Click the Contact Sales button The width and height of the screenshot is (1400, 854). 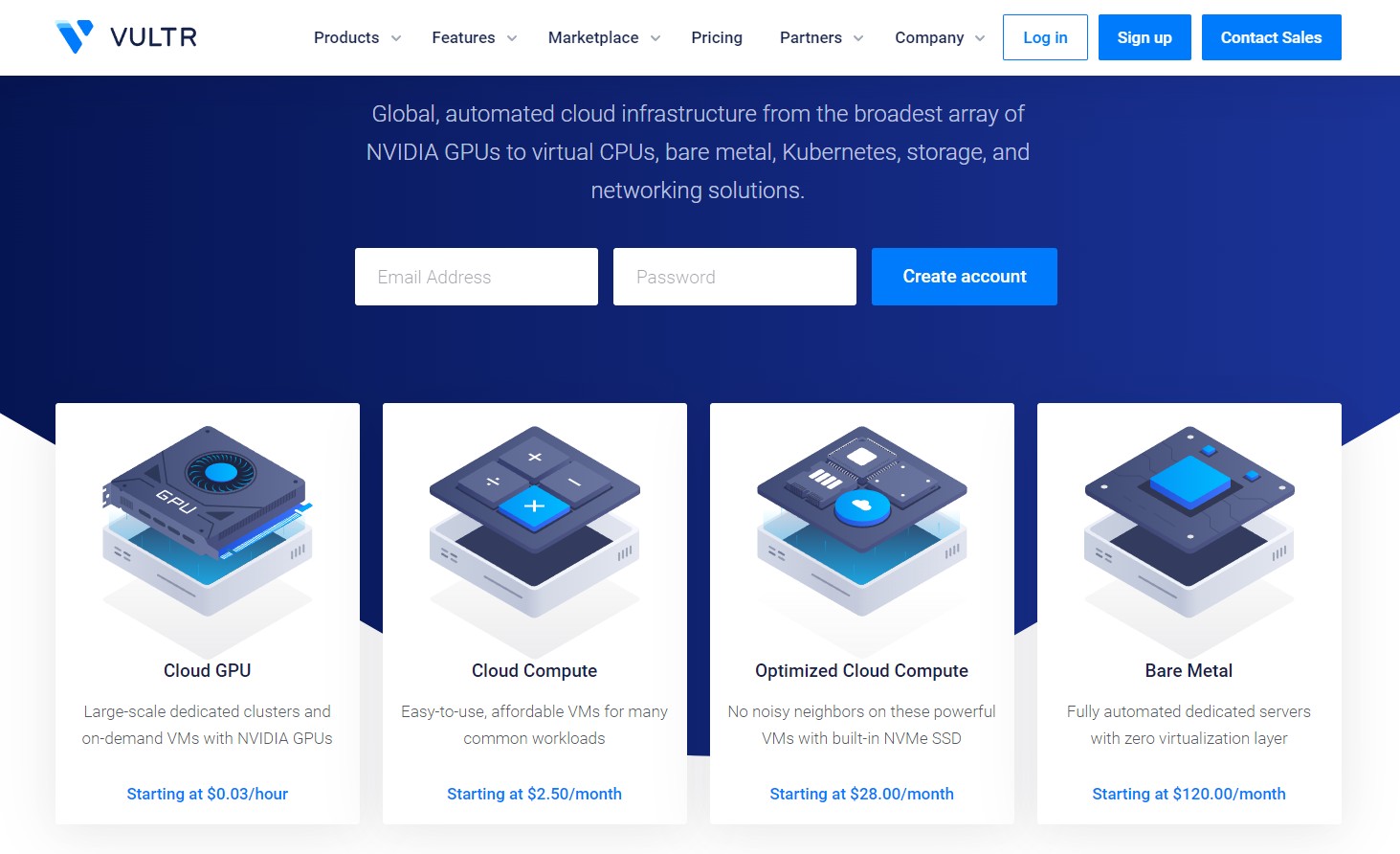(x=1271, y=37)
